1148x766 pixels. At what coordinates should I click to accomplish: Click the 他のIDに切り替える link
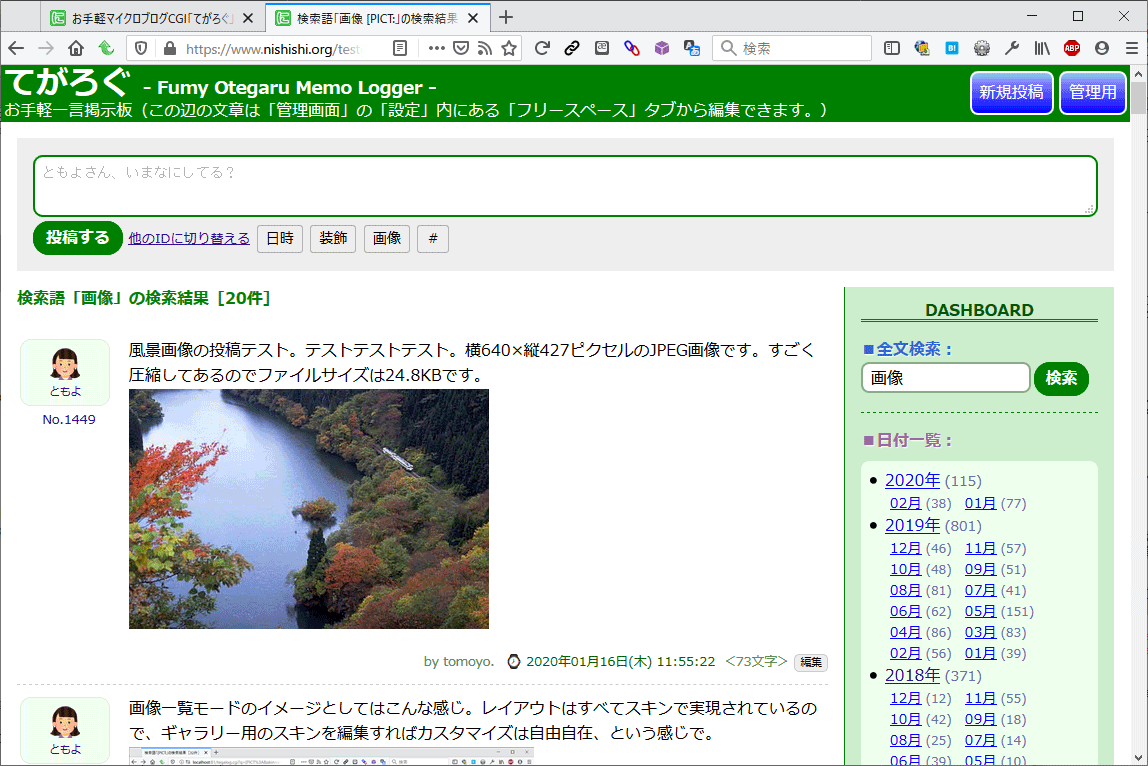point(189,239)
